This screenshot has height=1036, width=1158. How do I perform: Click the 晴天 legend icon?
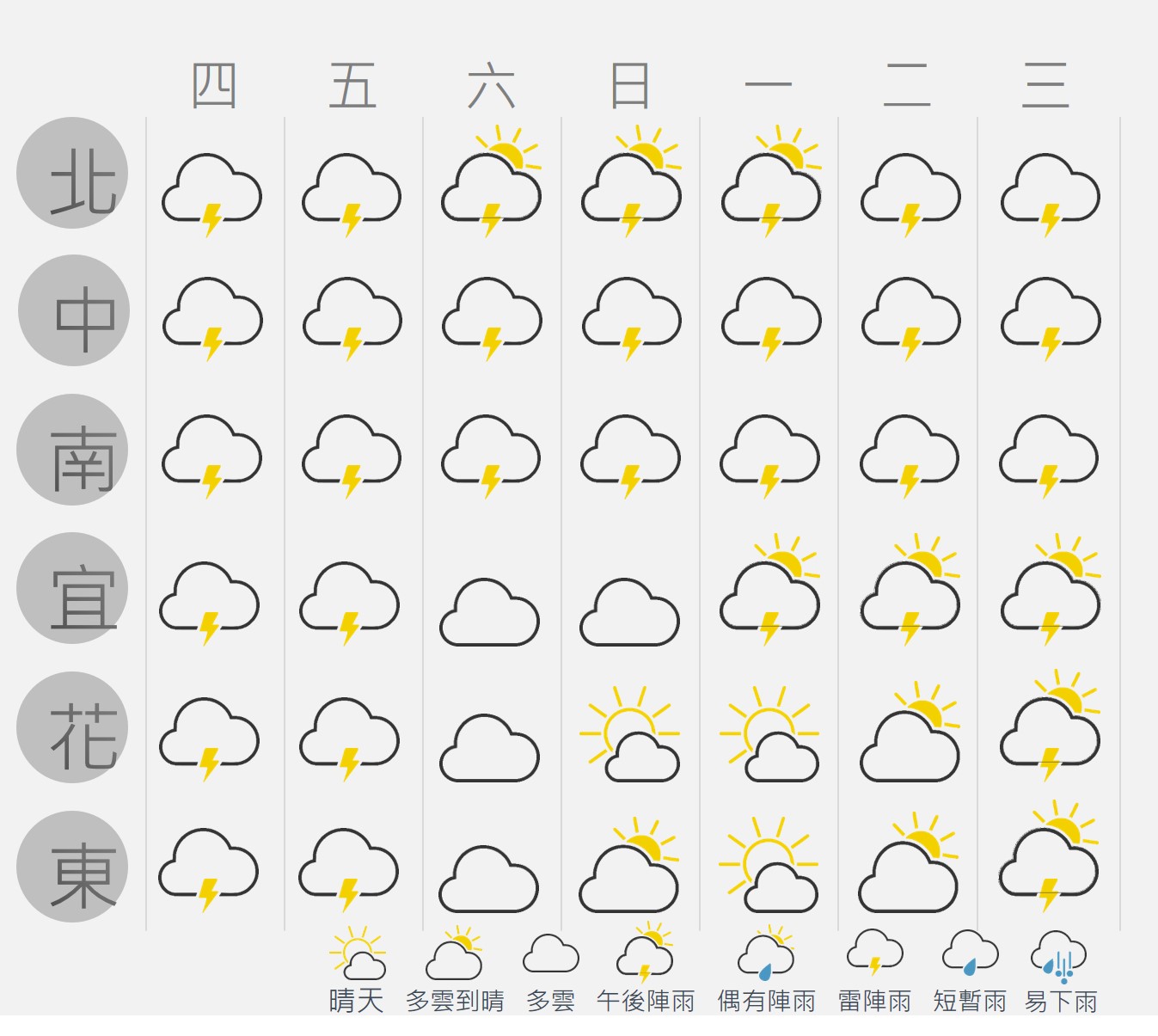(357, 953)
